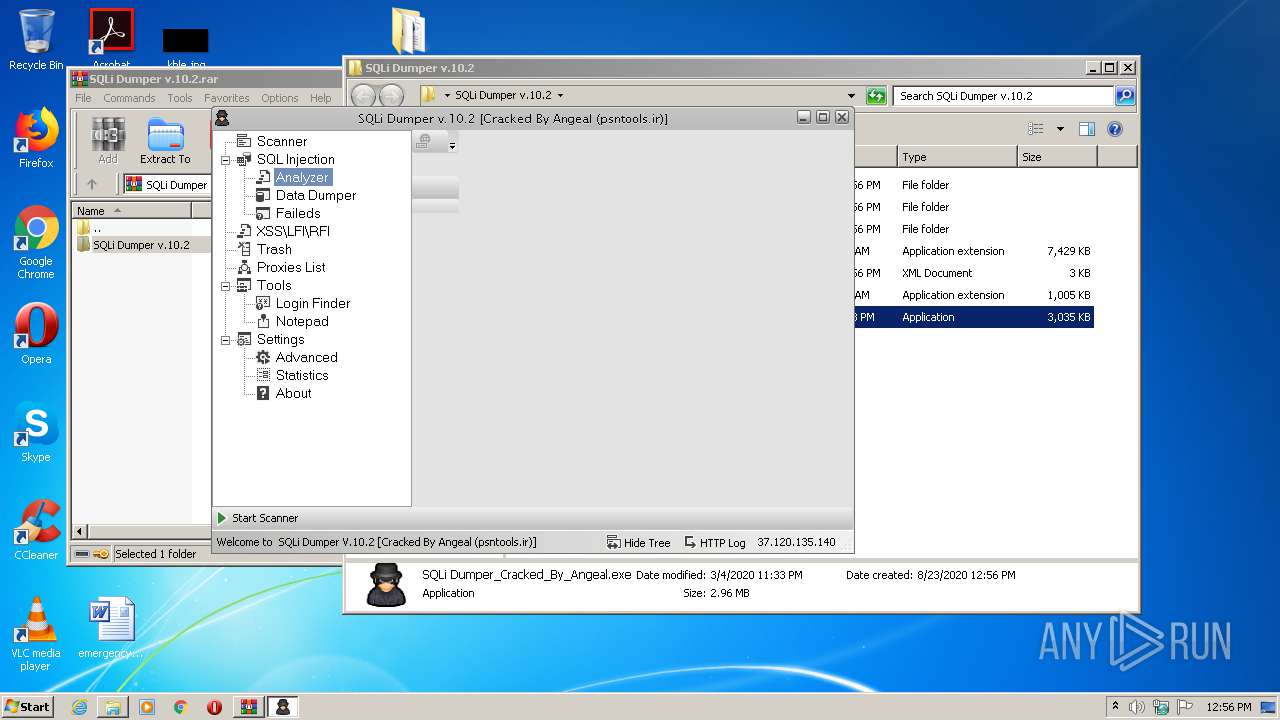Sort the WinRAR list by the Name column
Image resolution: width=1280 pixels, height=720 pixels.
tap(131, 211)
